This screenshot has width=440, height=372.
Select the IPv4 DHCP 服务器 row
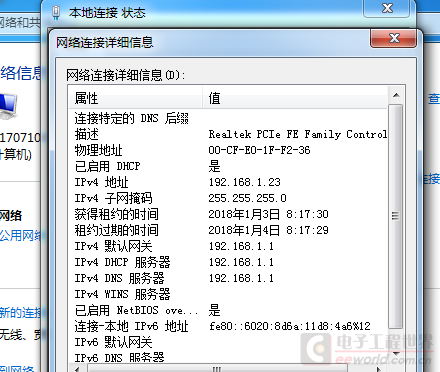[228, 262]
